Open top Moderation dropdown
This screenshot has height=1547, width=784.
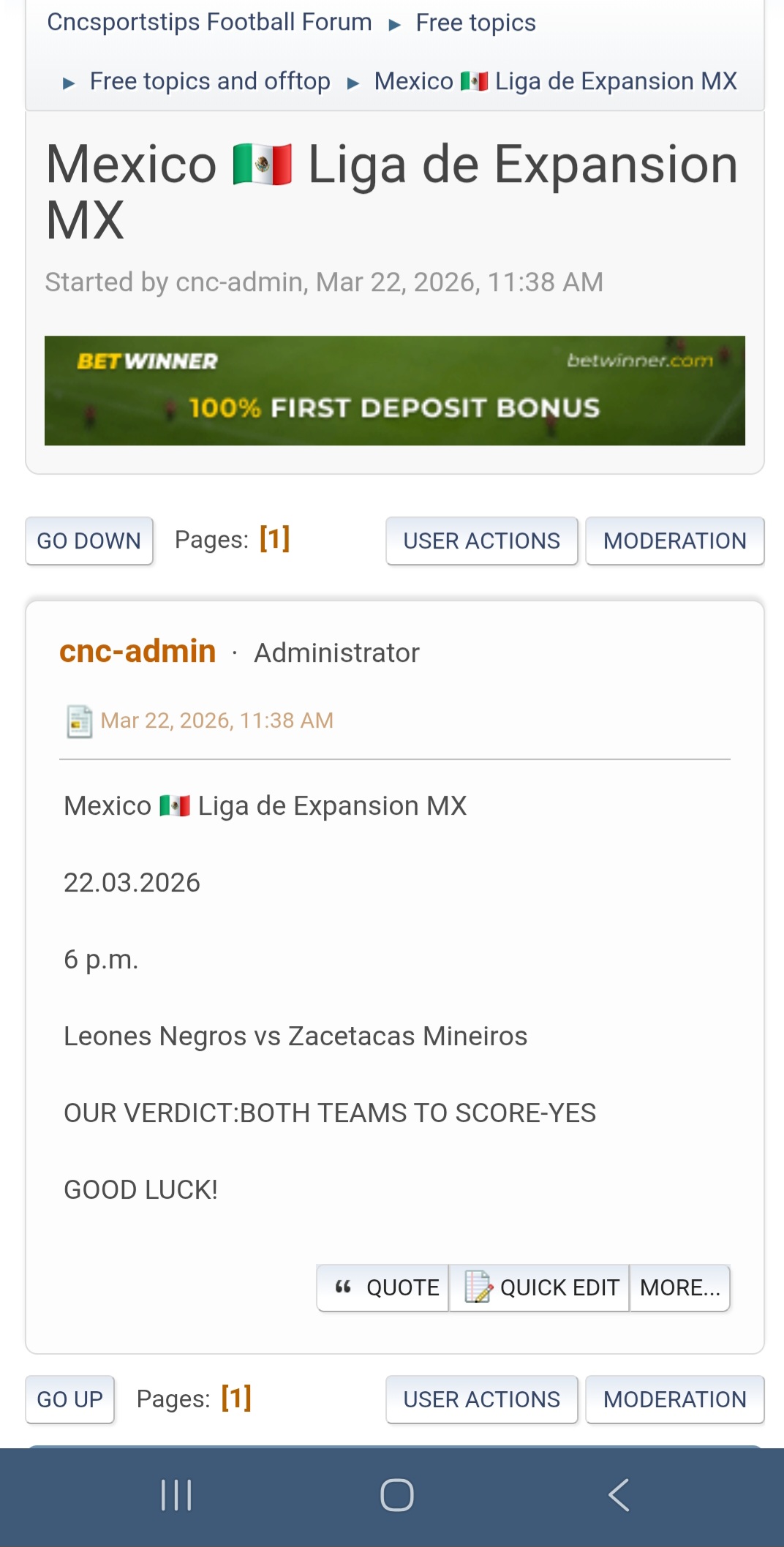[674, 541]
